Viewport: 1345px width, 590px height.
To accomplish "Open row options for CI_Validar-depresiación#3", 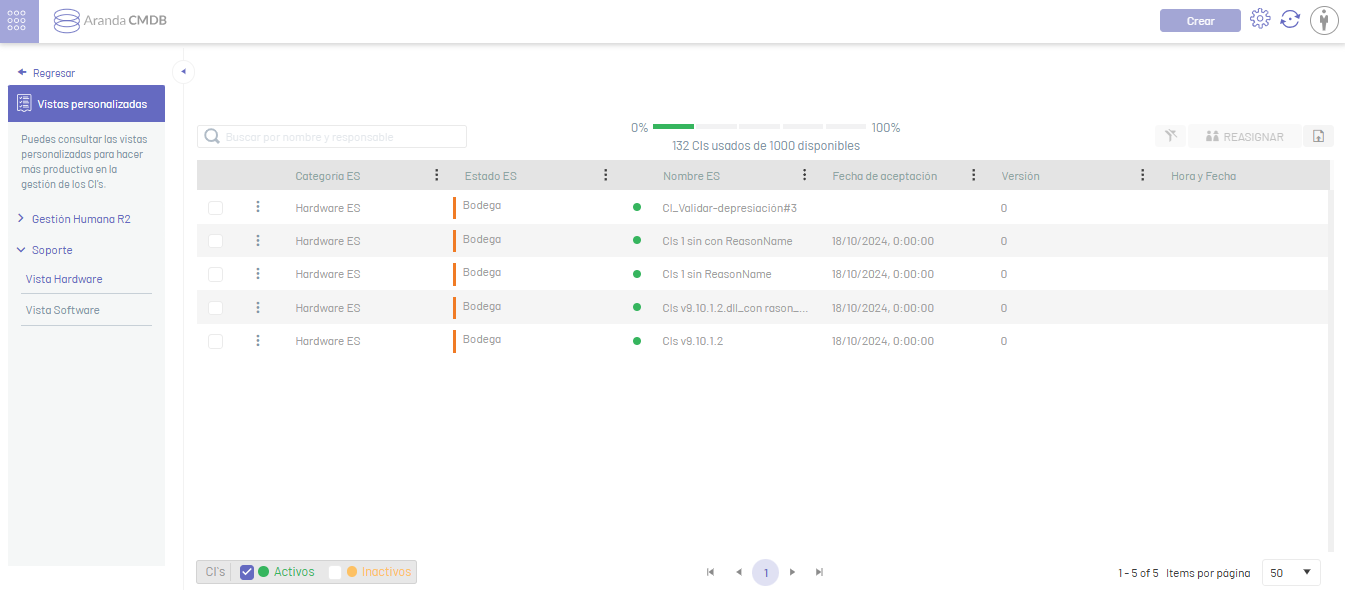I will point(258,207).
